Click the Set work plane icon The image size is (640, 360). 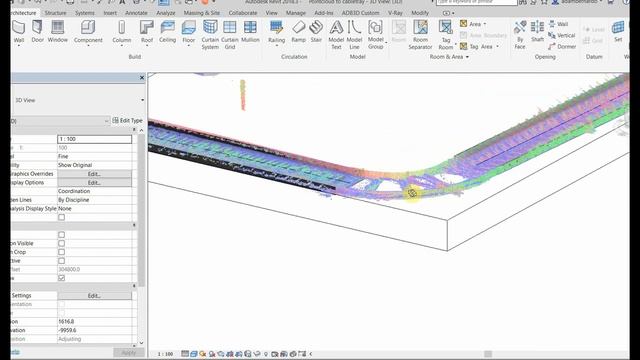(x=618, y=31)
